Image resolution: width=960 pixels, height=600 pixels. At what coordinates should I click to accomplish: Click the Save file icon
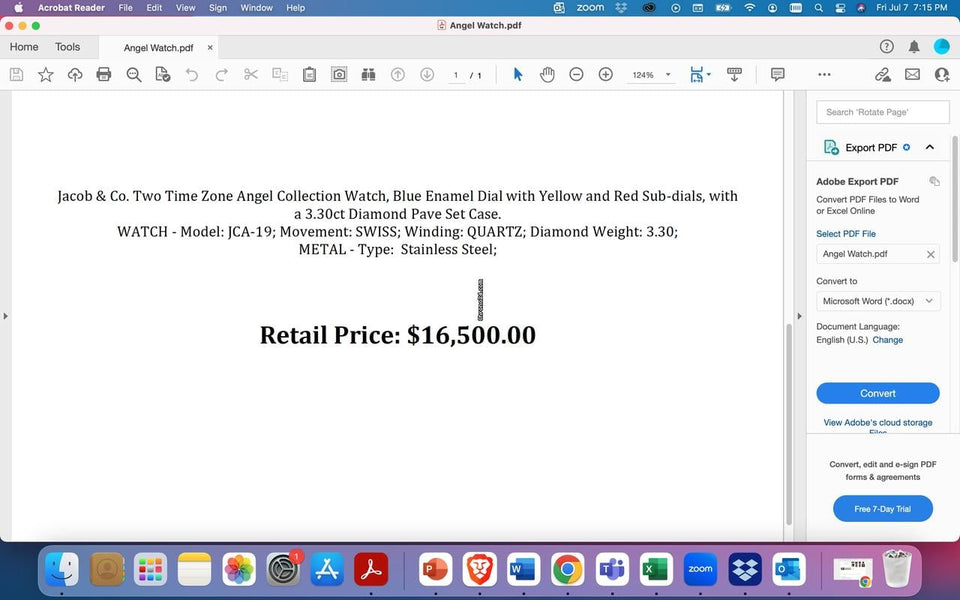tap(17, 75)
